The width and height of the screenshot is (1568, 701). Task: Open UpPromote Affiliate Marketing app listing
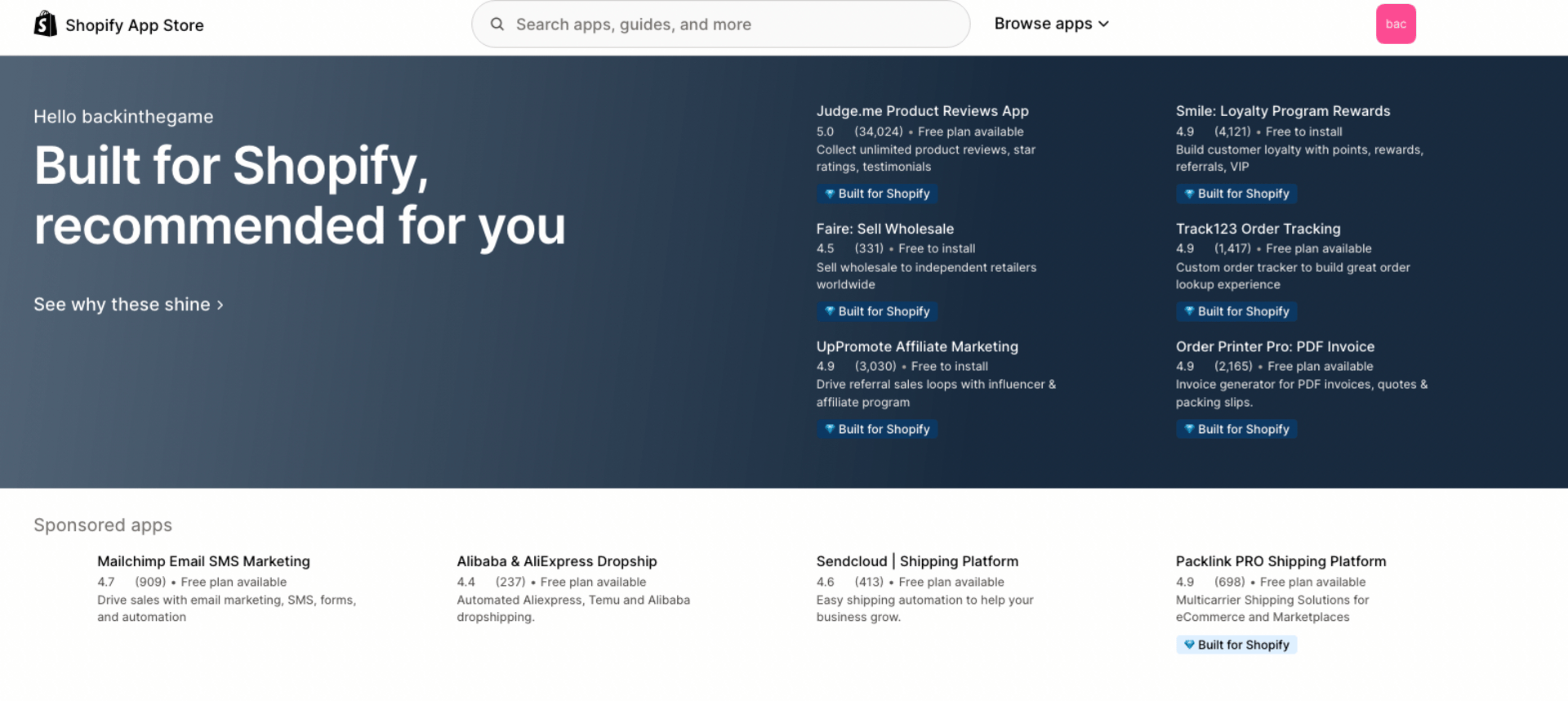(x=917, y=346)
